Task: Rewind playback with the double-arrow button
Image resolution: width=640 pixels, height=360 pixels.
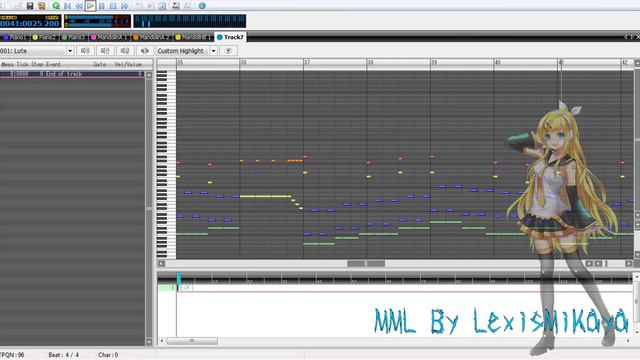Action: point(79,6)
